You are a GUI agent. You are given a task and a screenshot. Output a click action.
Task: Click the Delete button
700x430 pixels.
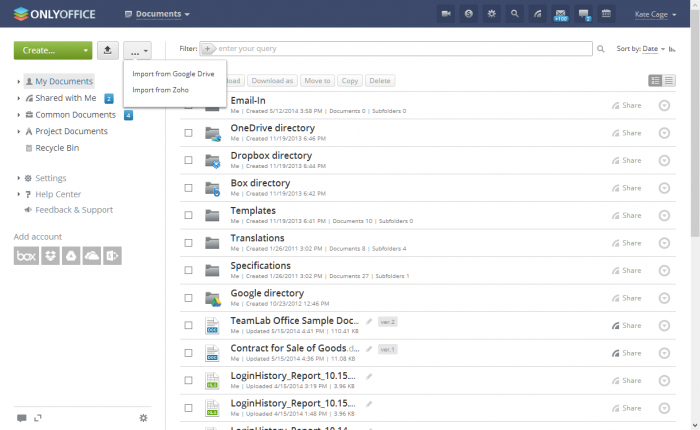click(380, 81)
